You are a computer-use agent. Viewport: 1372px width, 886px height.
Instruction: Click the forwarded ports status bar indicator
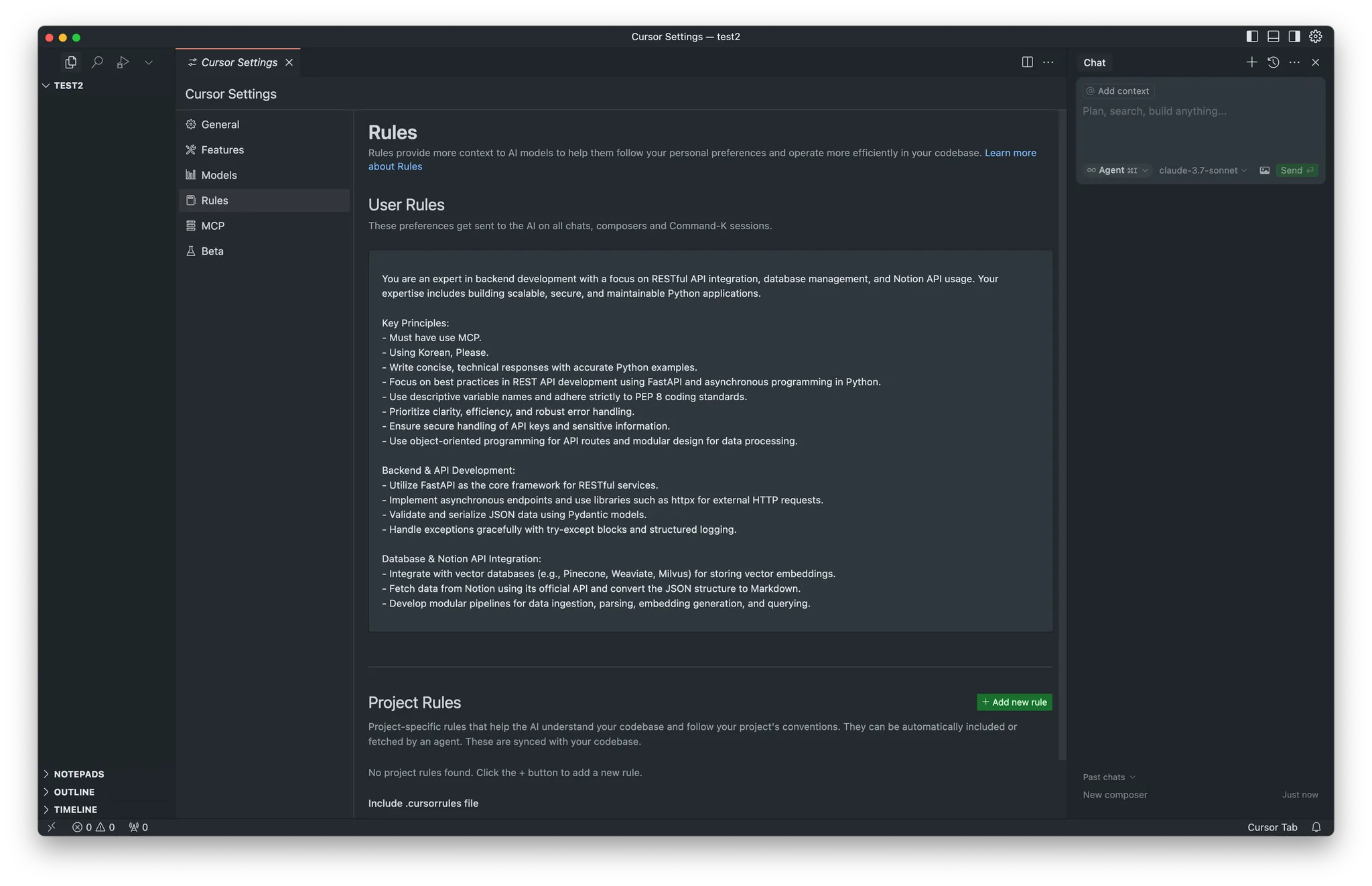coord(139,827)
